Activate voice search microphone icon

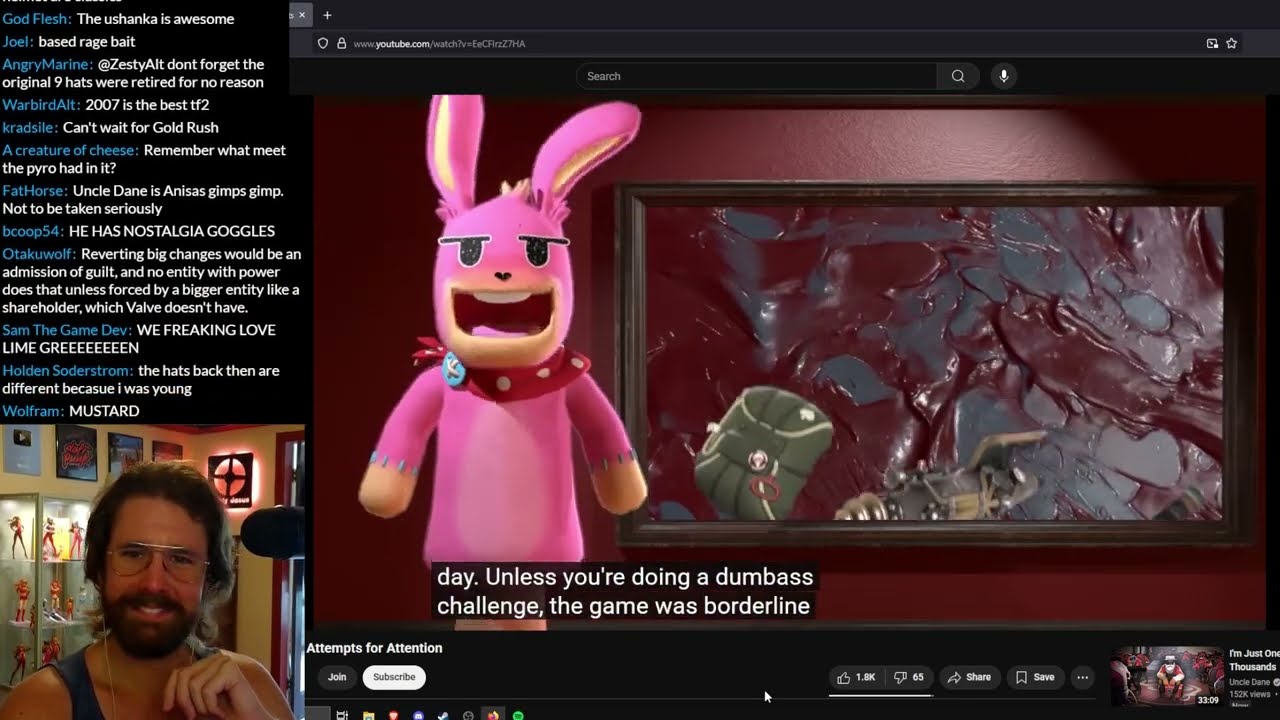point(1004,76)
